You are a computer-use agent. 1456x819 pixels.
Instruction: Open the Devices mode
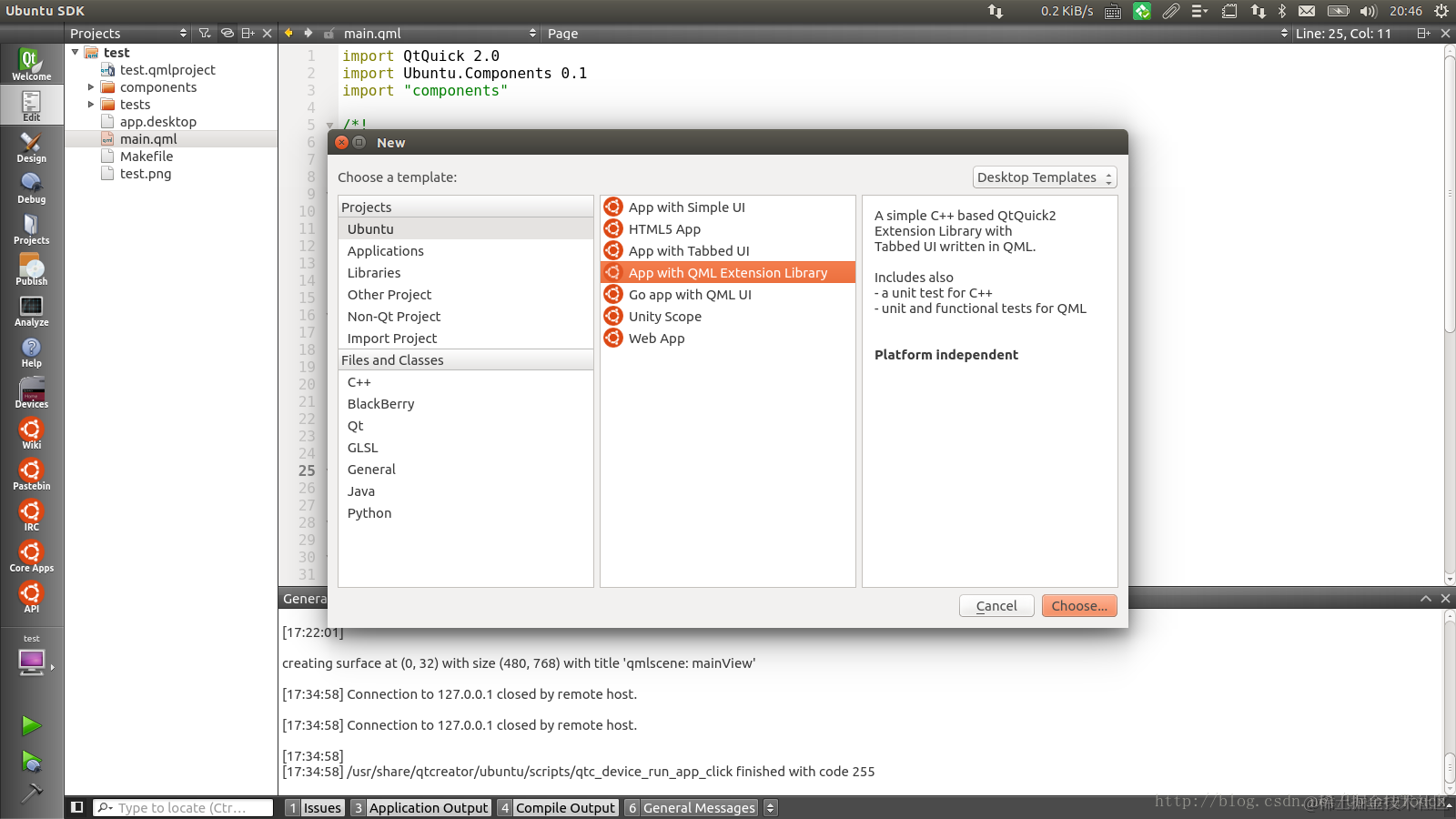click(x=31, y=392)
